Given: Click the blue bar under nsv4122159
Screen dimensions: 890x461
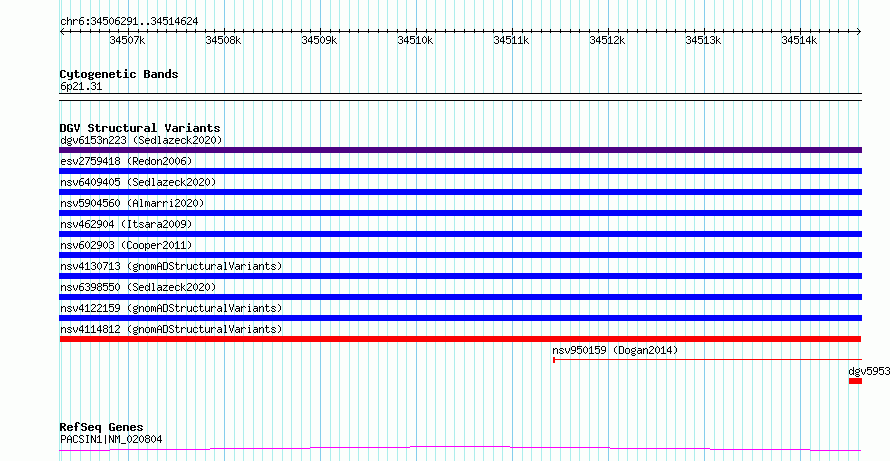Looking at the screenshot, I should tap(460, 318).
